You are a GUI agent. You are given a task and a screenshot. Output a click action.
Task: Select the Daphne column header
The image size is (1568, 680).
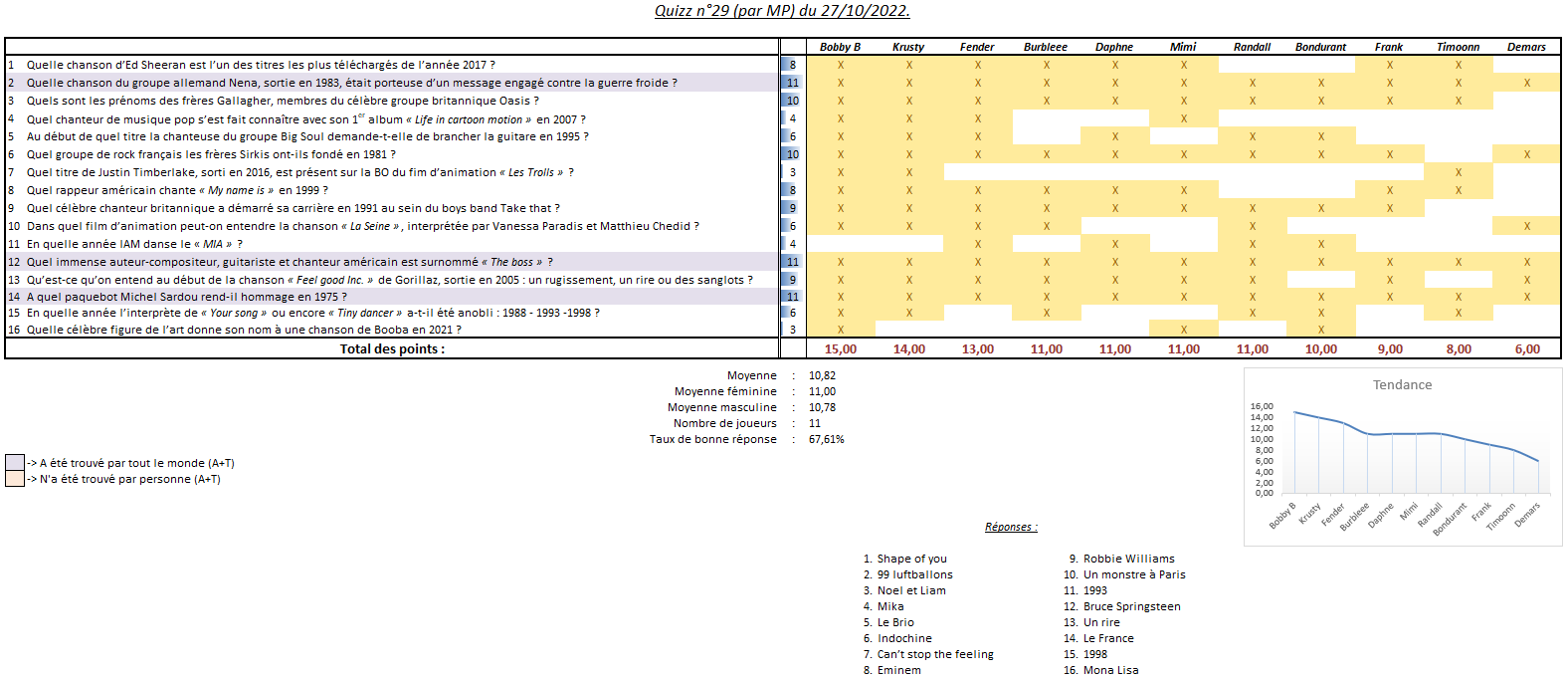1114,47
